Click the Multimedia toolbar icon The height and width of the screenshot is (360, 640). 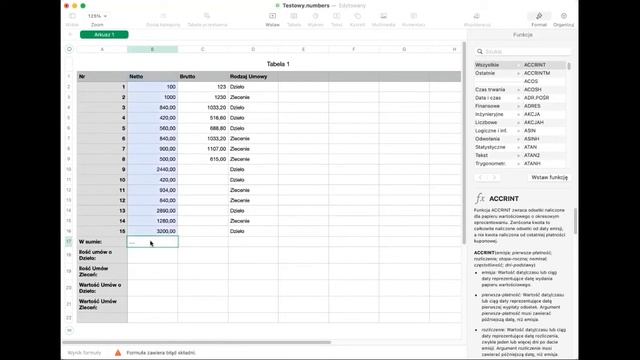tap(383, 16)
